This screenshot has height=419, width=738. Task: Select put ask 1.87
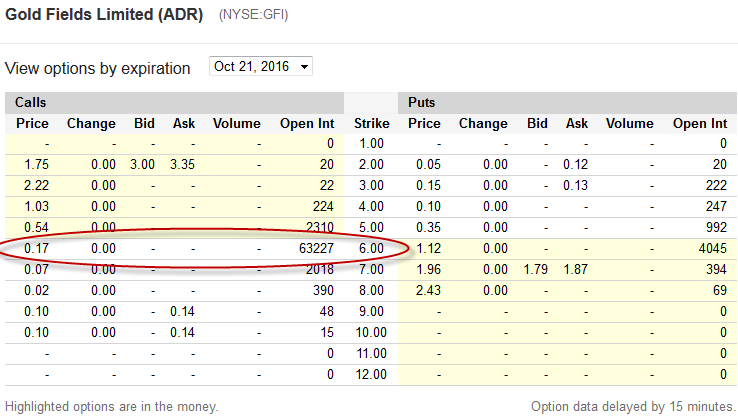(x=575, y=269)
